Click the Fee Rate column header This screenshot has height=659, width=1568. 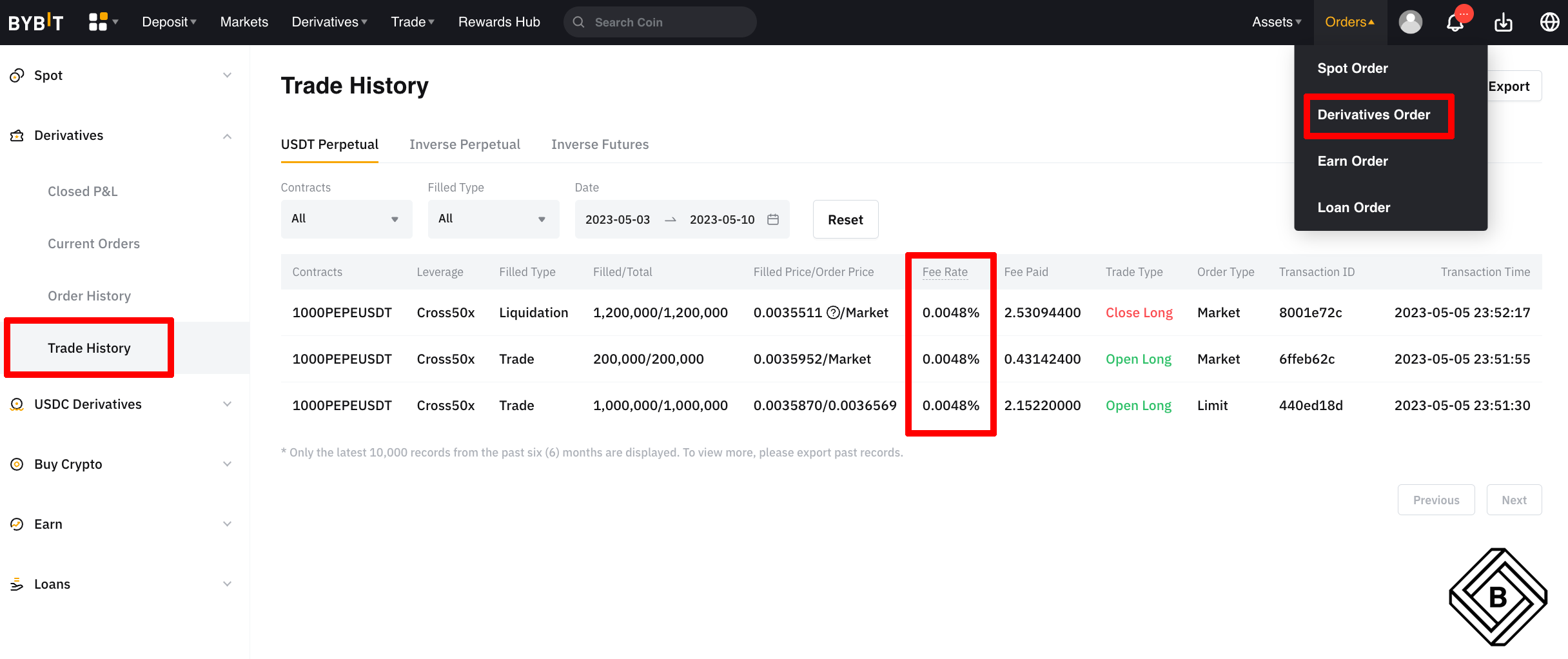tap(945, 272)
